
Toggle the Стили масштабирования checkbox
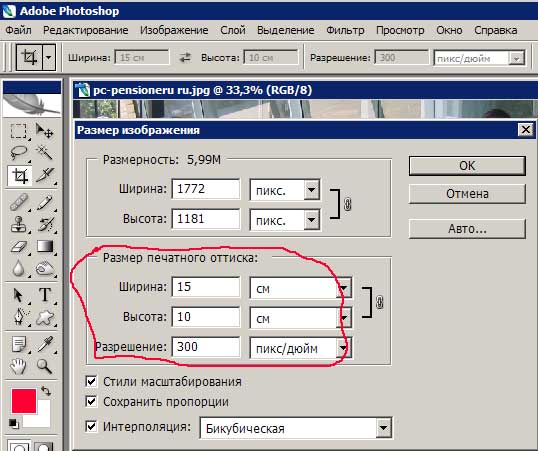click(x=91, y=381)
